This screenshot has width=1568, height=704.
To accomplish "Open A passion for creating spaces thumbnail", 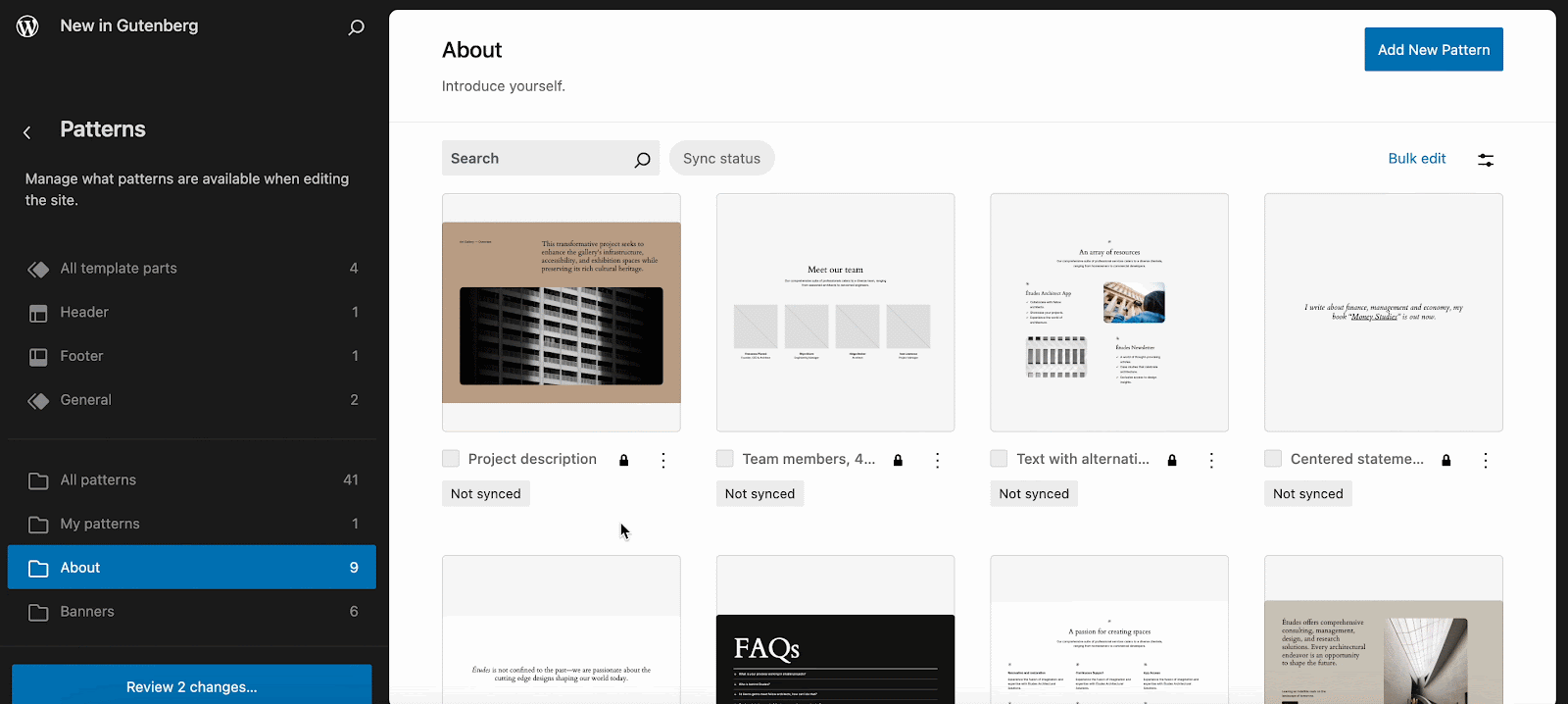I will pos(1109,629).
